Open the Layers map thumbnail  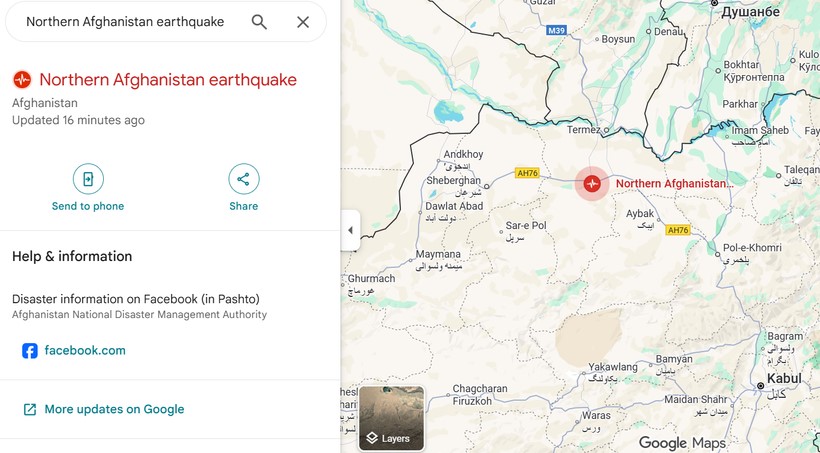(391, 418)
